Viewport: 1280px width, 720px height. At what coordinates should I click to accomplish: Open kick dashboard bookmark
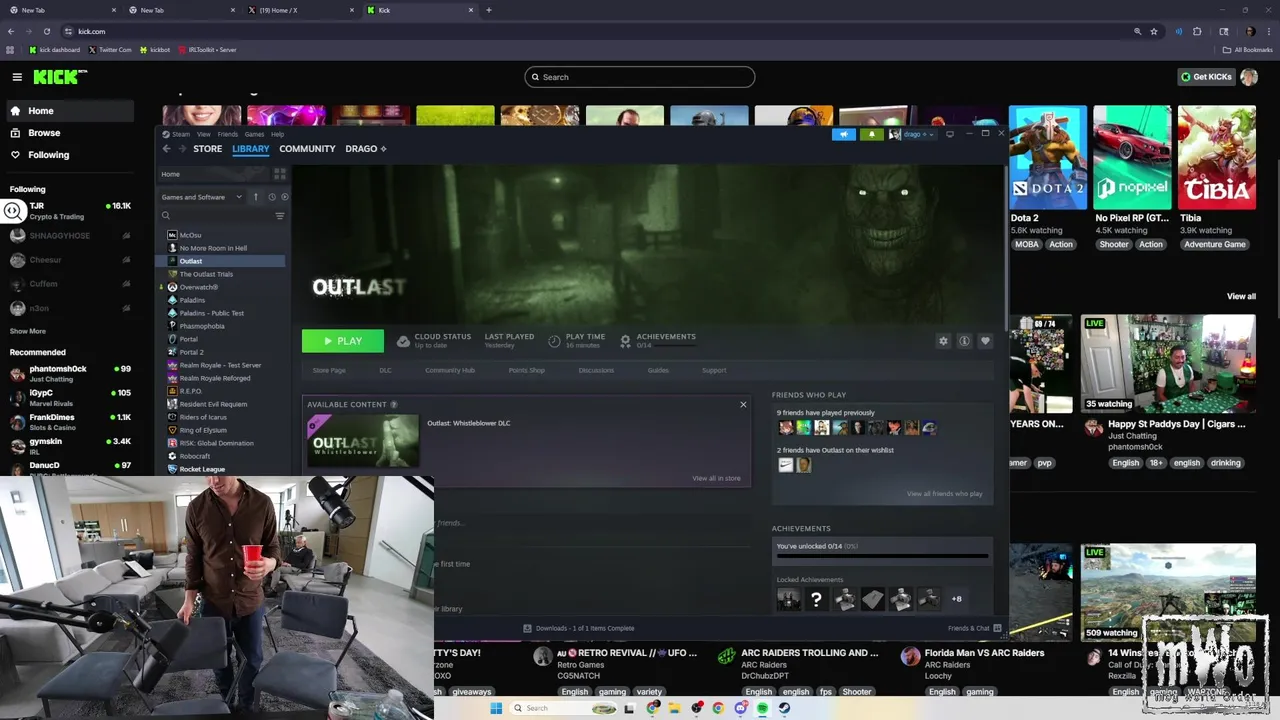pyautogui.click(x=55, y=50)
